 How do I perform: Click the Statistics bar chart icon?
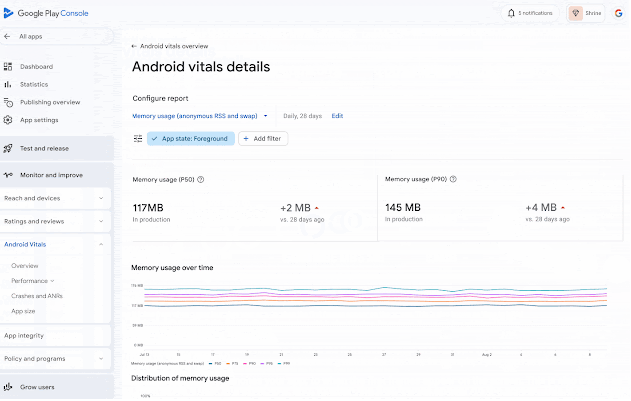point(8,84)
